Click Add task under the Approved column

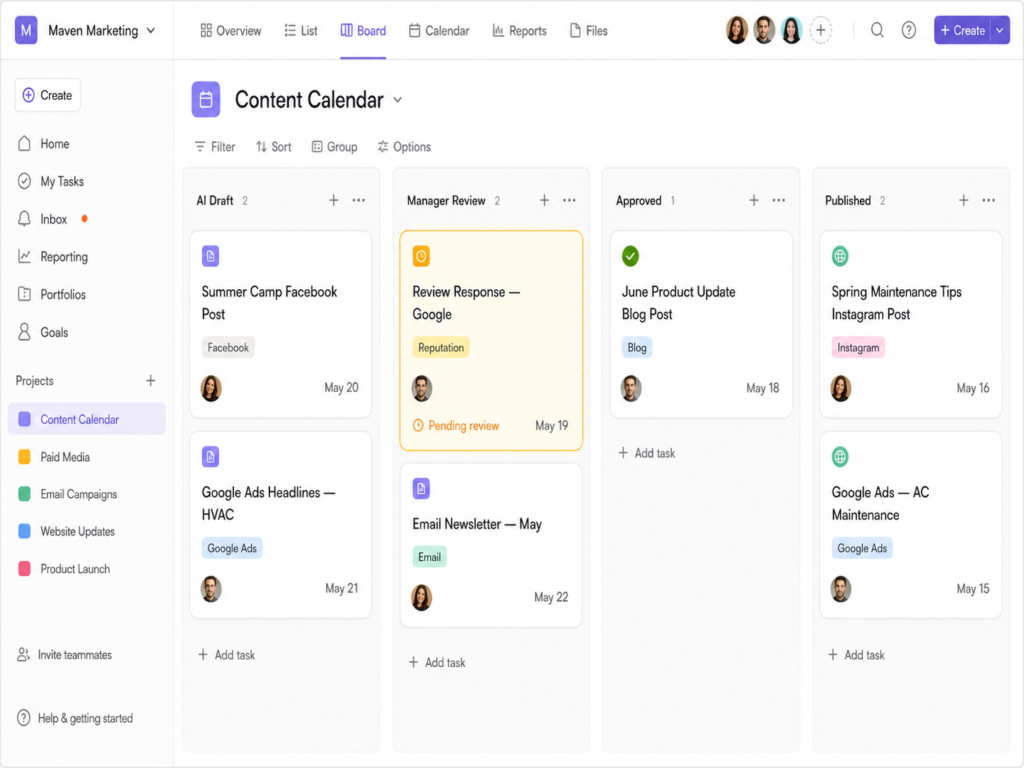pyautogui.click(x=647, y=453)
